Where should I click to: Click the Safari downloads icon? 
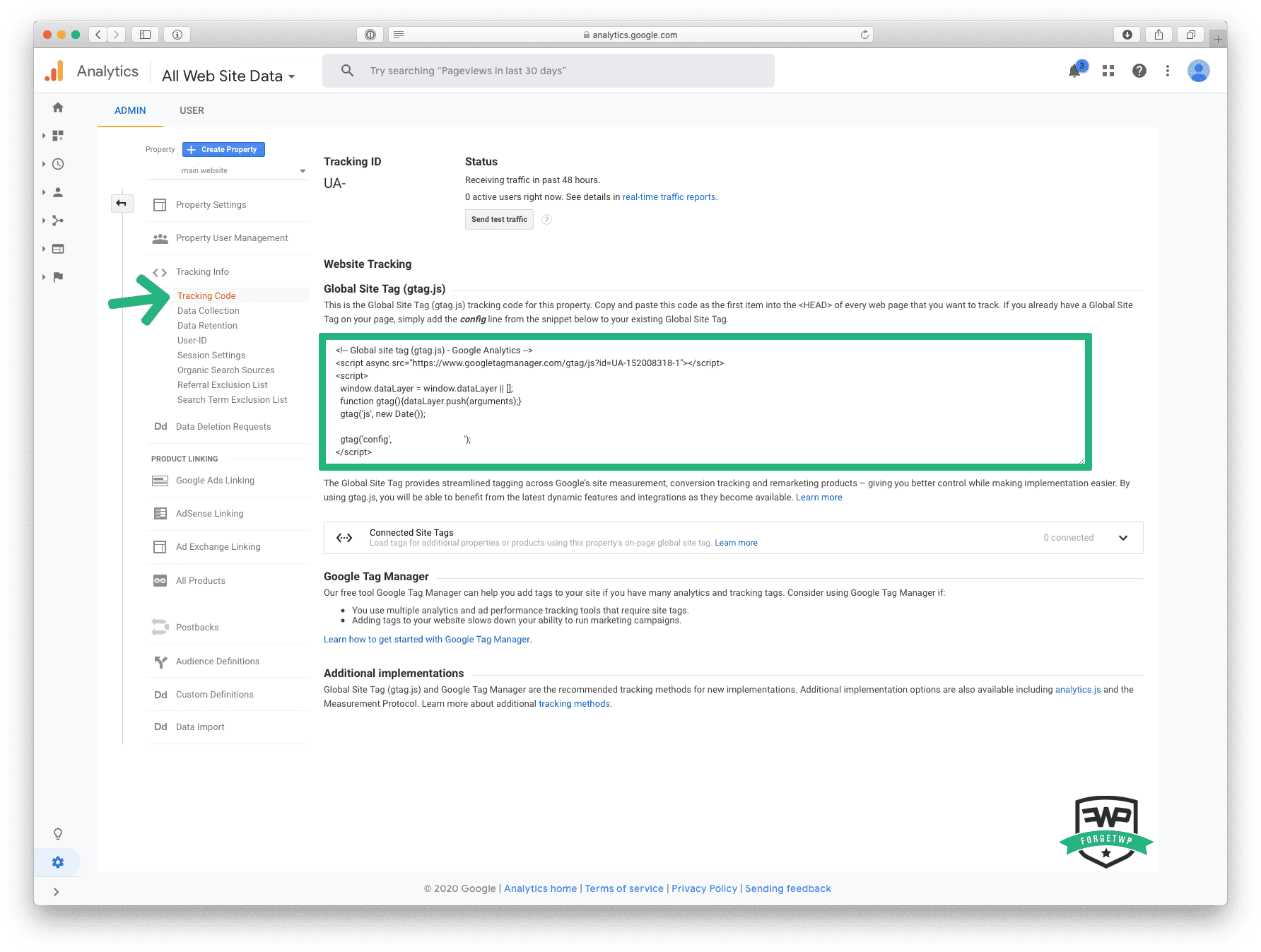click(1127, 35)
